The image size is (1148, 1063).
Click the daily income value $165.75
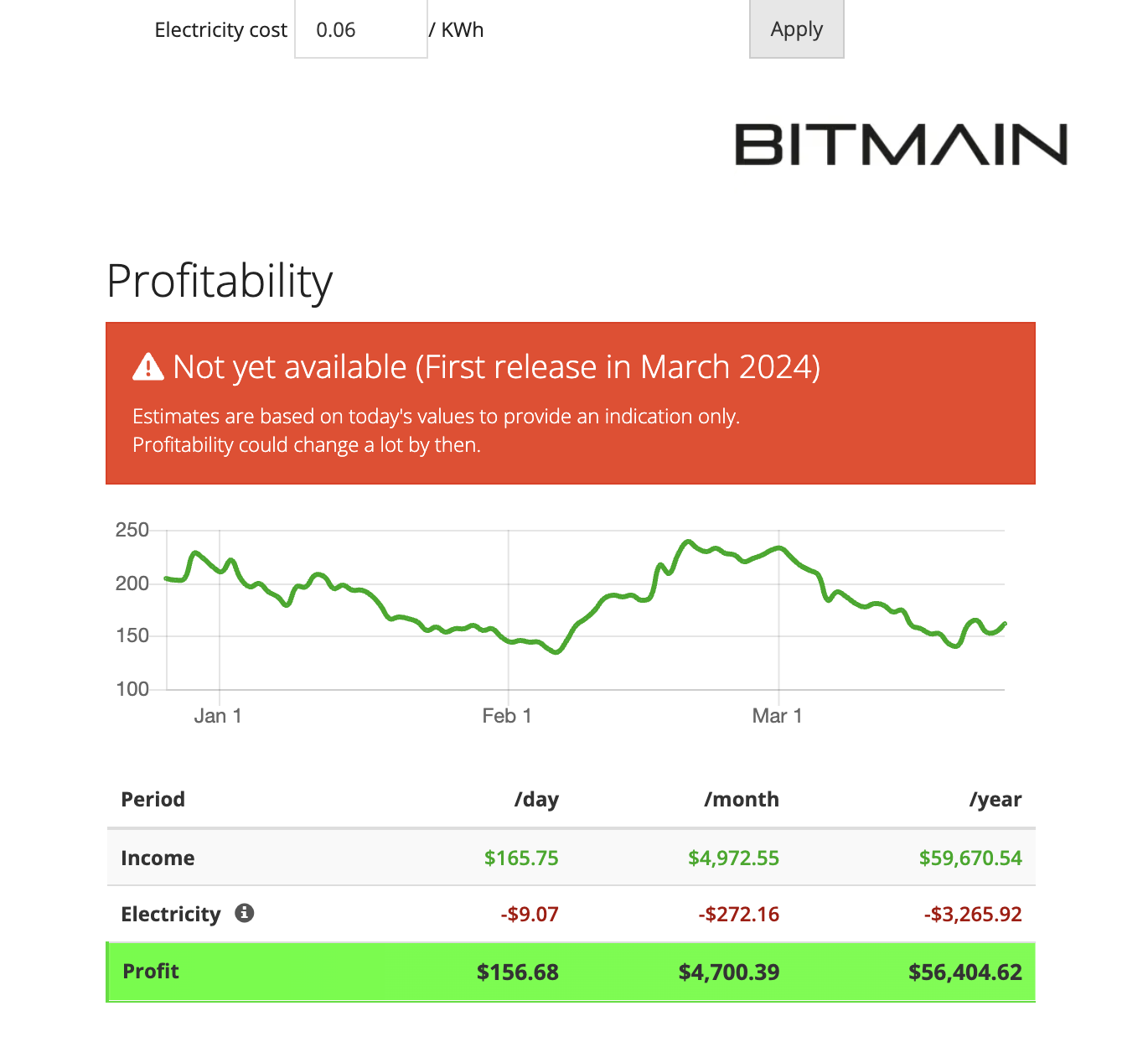(x=521, y=858)
